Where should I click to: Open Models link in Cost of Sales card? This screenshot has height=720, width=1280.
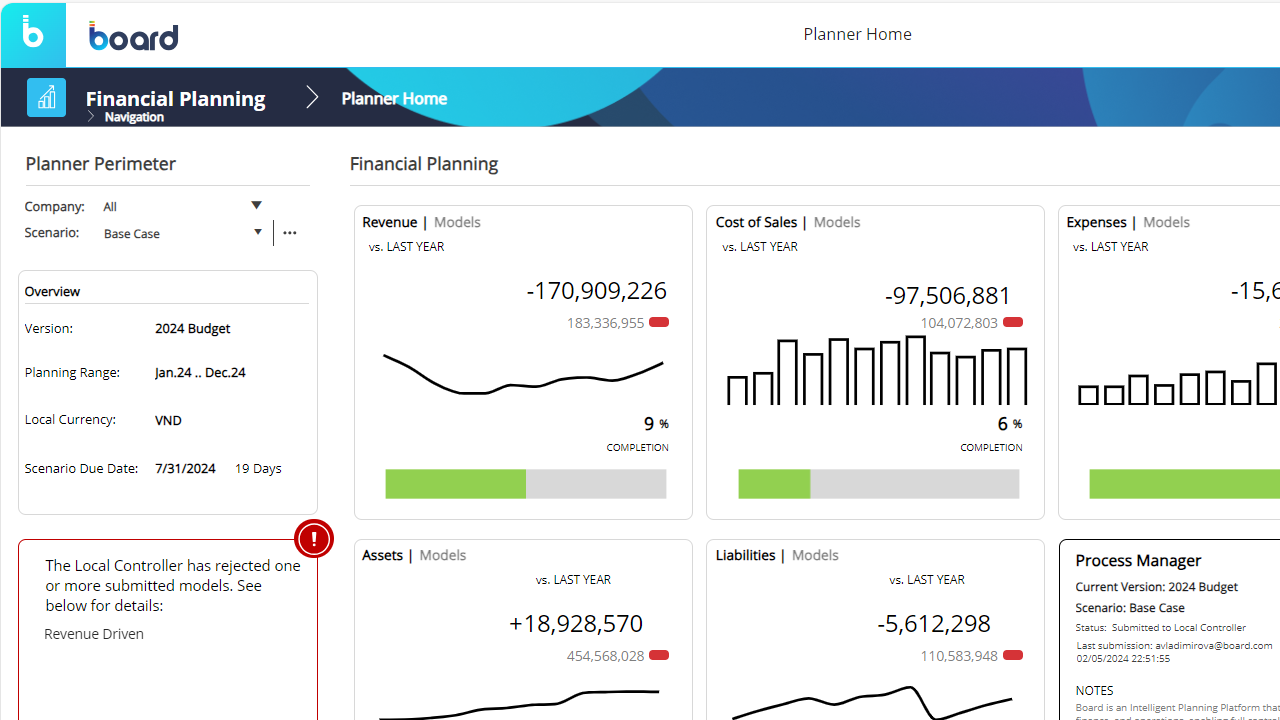point(837,222)
